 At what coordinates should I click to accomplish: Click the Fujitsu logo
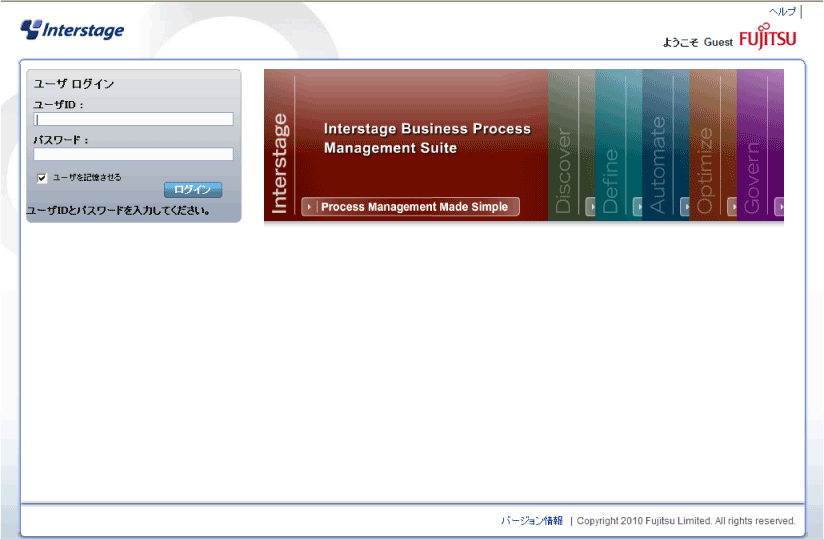[767, 36]
